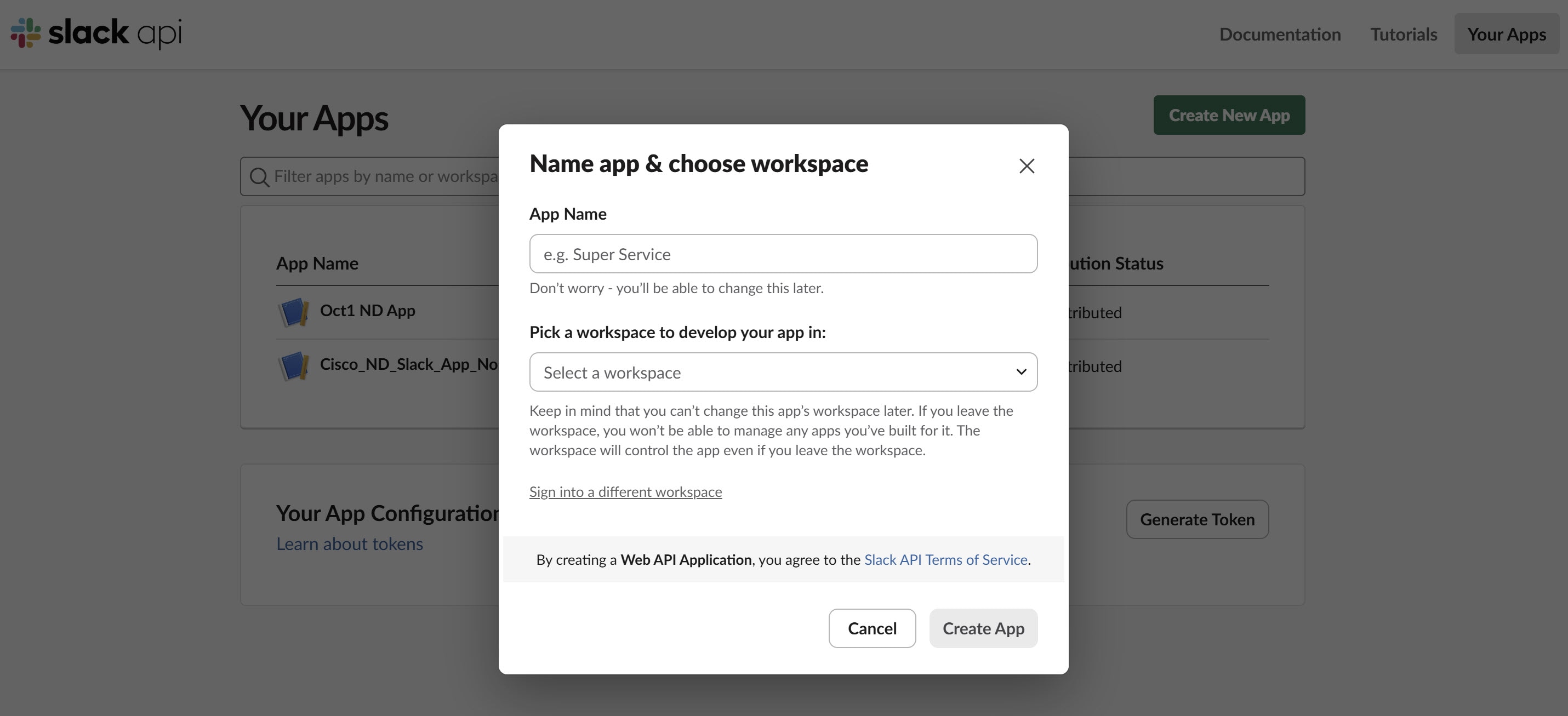Click the Create New App button

pyautogui.click(x=1228, y=115)
